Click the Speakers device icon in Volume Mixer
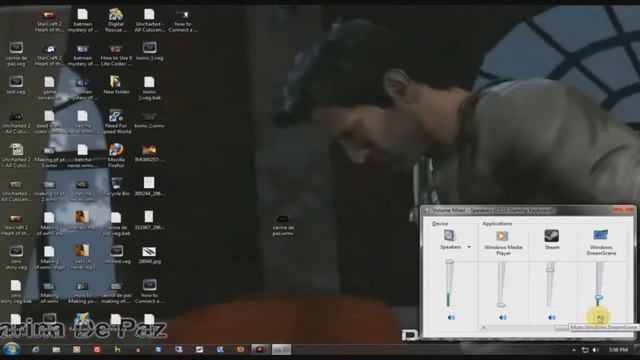 coord(450,236)
